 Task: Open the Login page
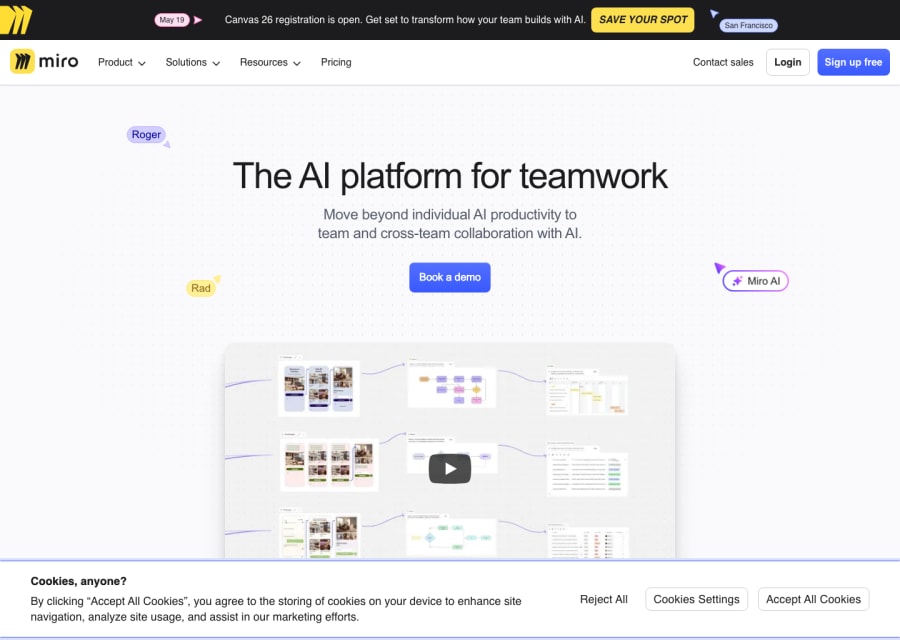tap(787, 62)
